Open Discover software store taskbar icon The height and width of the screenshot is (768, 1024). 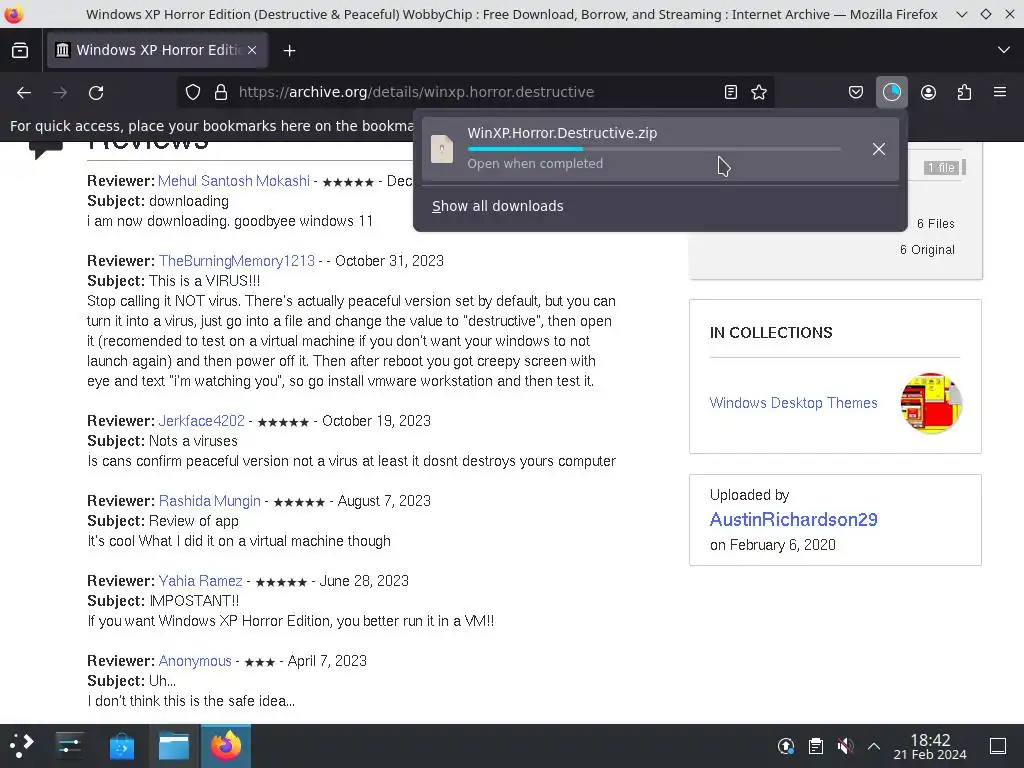[121, 745]
